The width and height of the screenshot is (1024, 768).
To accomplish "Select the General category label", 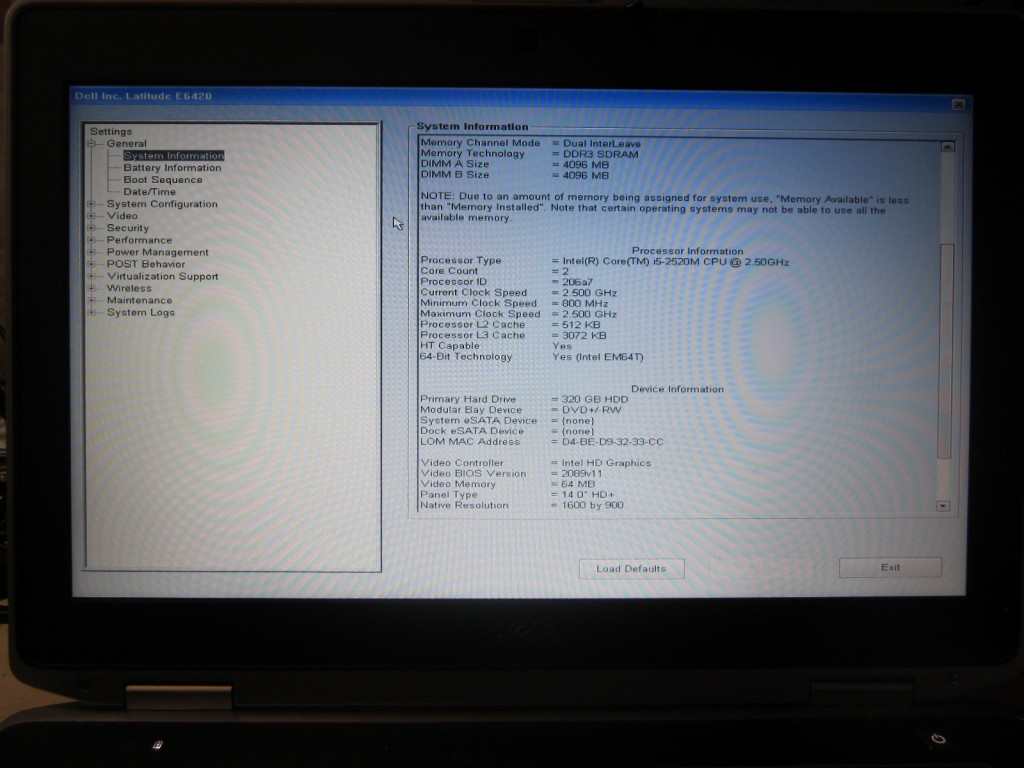I will 127,144.
